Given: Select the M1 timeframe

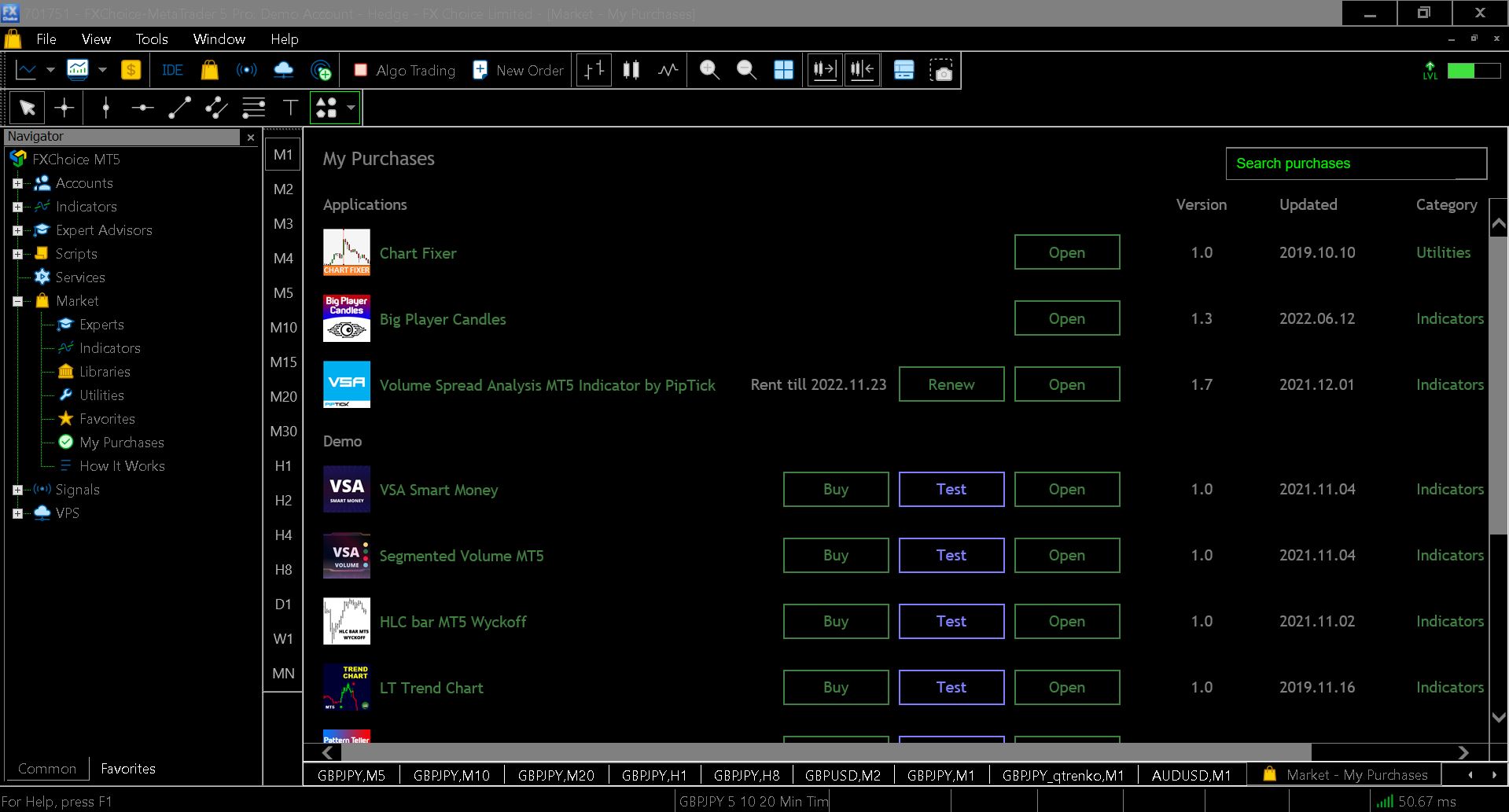Looking at the screenshot, I should (x=283, y=155).
